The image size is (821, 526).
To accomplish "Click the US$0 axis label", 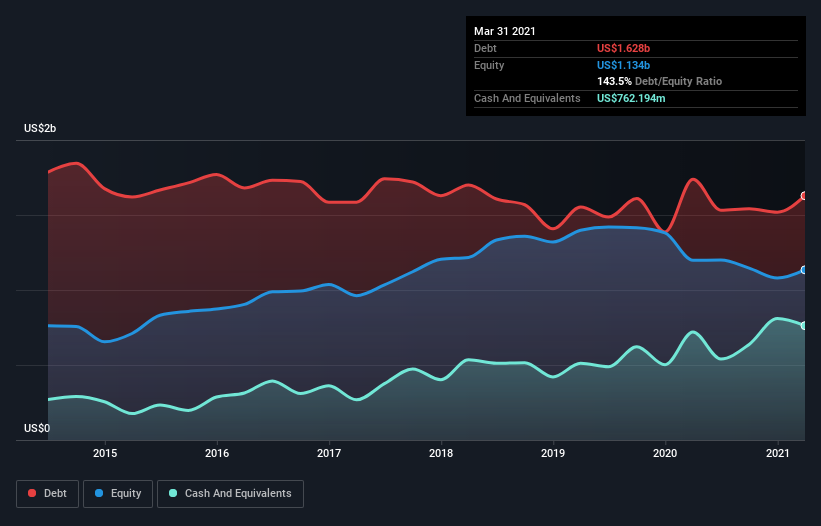I will point(37,428).
